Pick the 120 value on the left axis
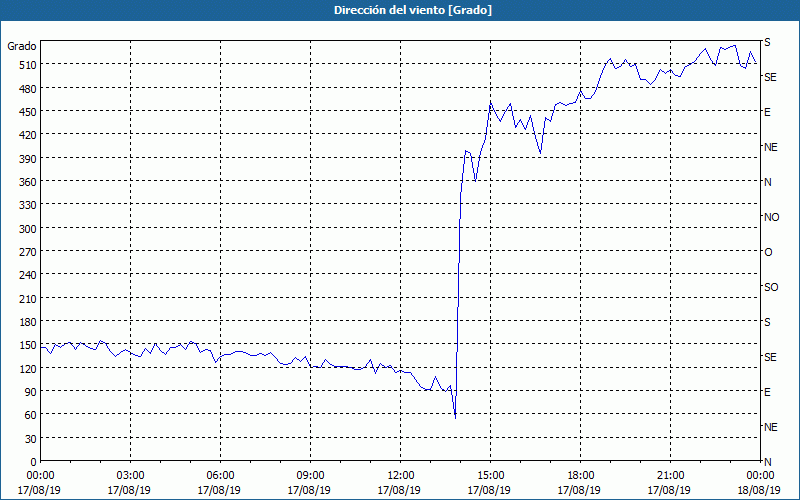The image size is (800, 500). coord(29,368)
